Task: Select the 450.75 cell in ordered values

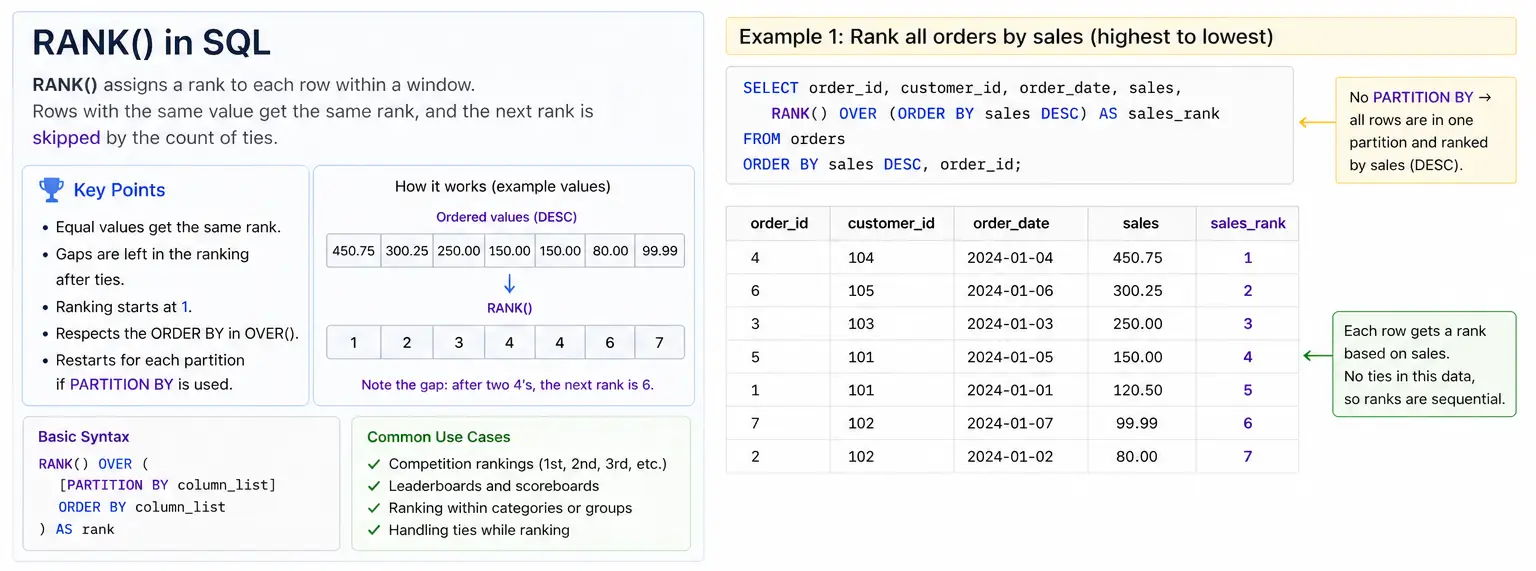Action: [353, 251]
